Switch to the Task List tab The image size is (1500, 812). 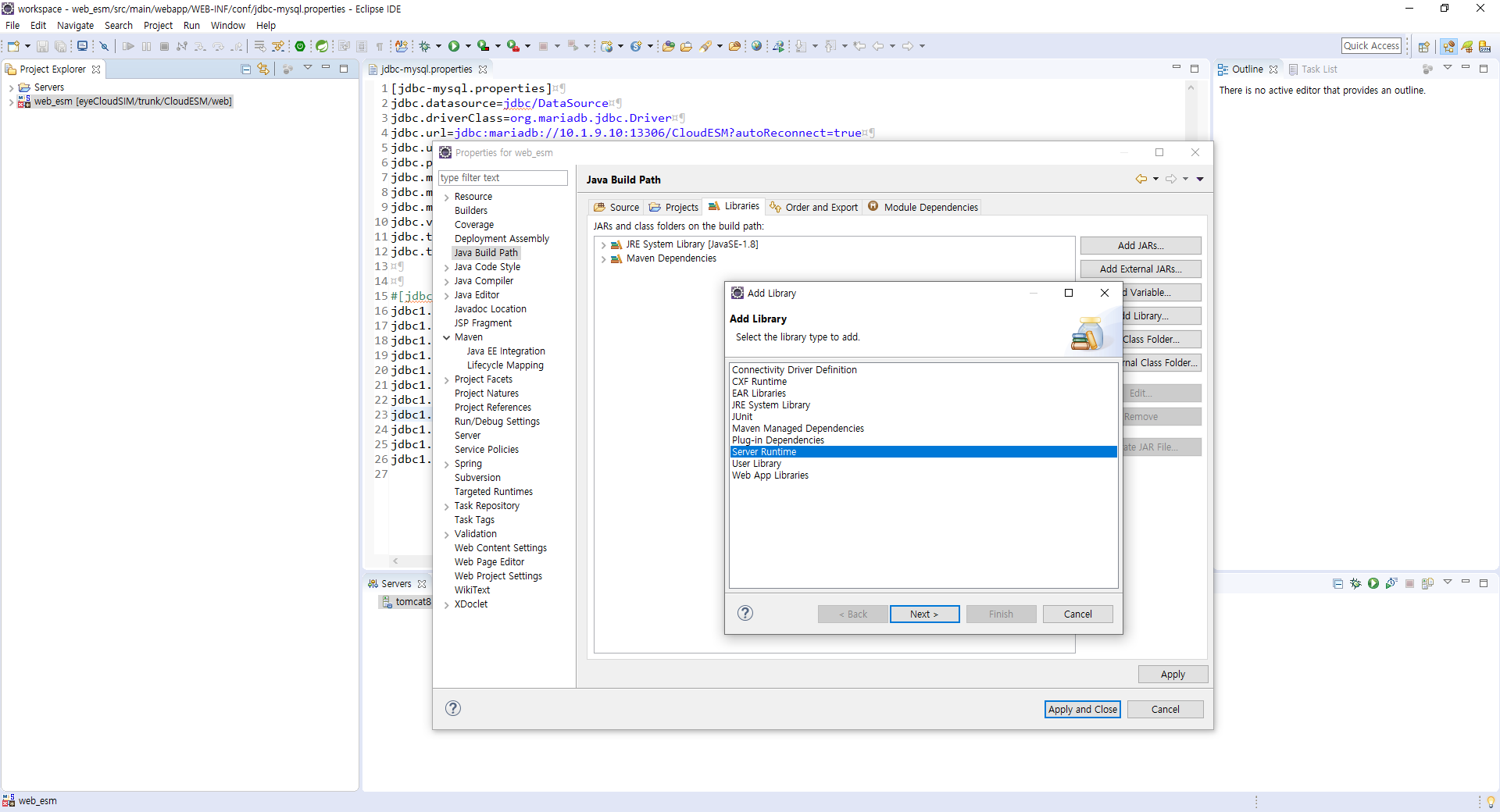tap(1312, 69)
